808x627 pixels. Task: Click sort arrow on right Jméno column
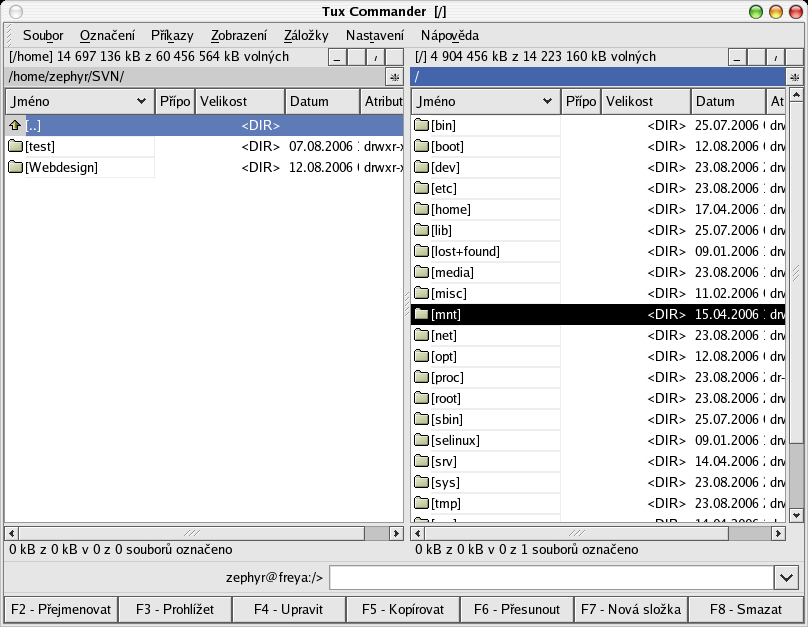547,102
